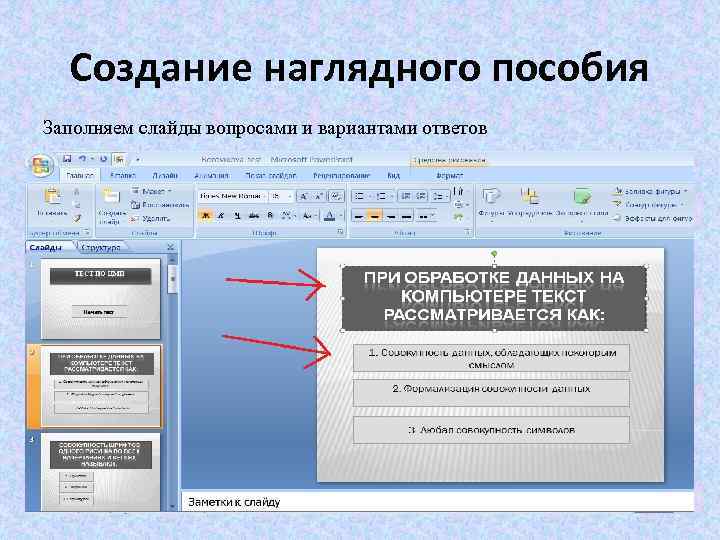Click the Numbering list icon

click(x=382, y=196)
